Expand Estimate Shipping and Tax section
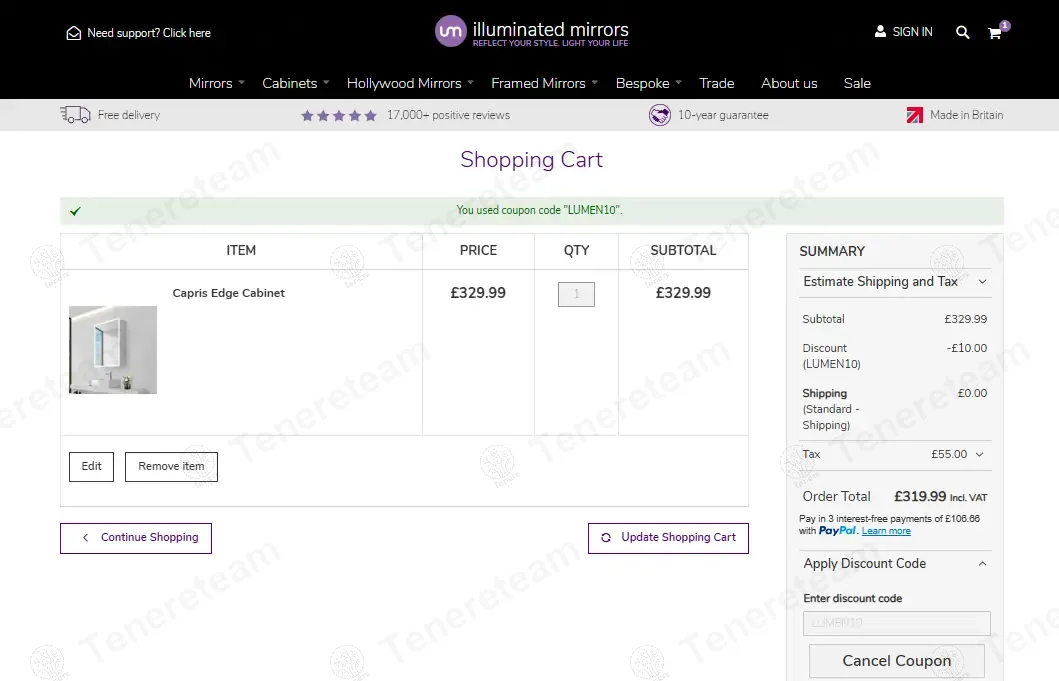1059x681 pixels. (896, 282)
